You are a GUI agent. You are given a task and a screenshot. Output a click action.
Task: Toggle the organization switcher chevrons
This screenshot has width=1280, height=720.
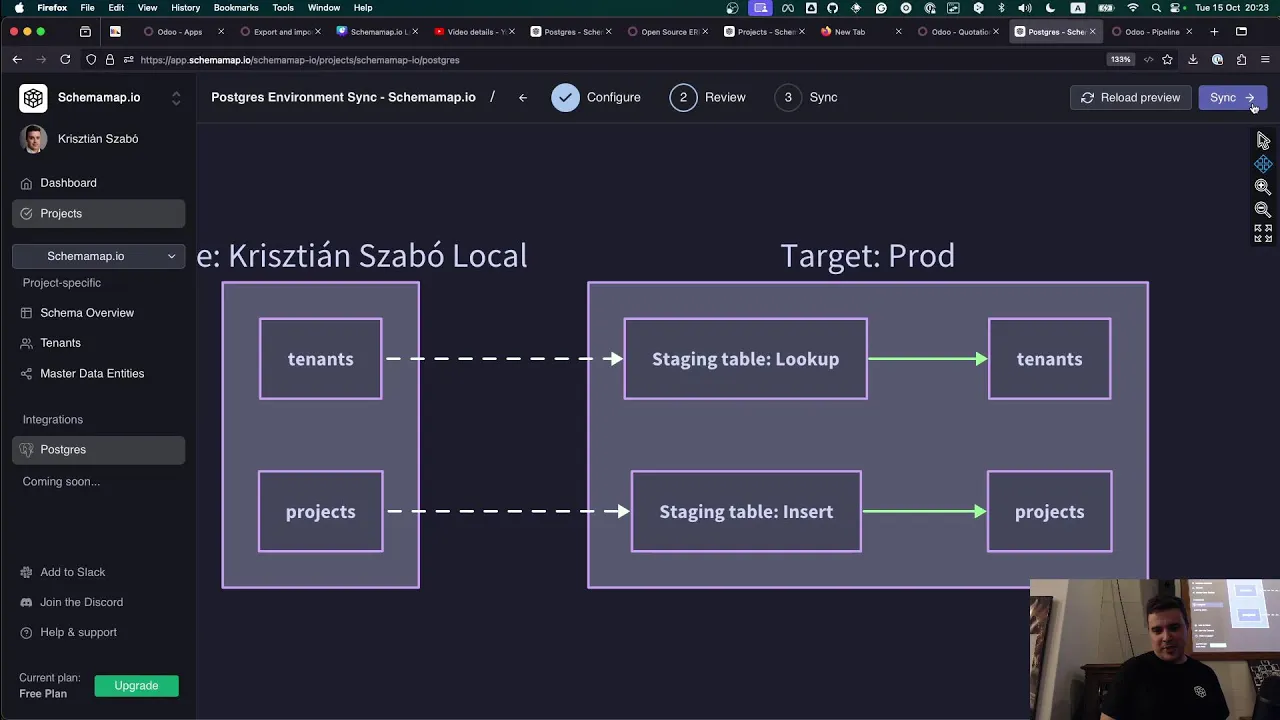[x=176, y=98]
